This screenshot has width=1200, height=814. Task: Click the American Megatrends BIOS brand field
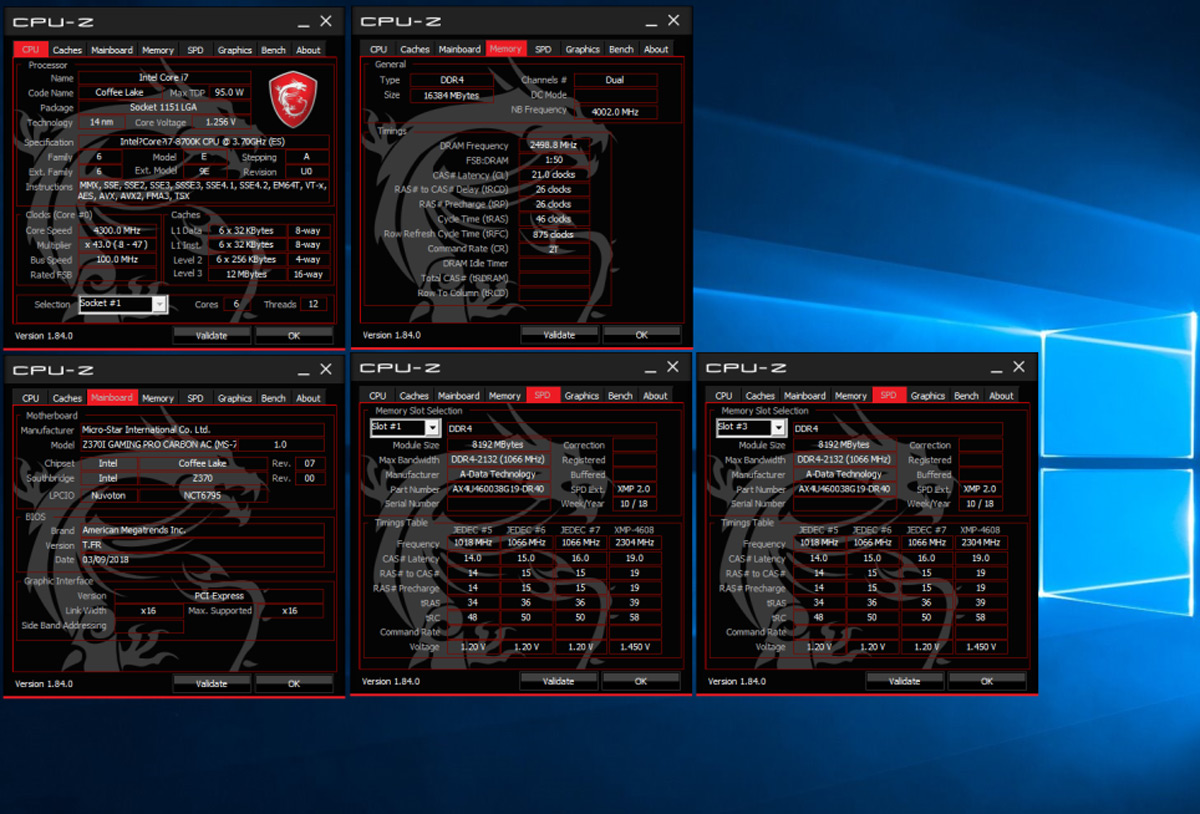[200, 531]
